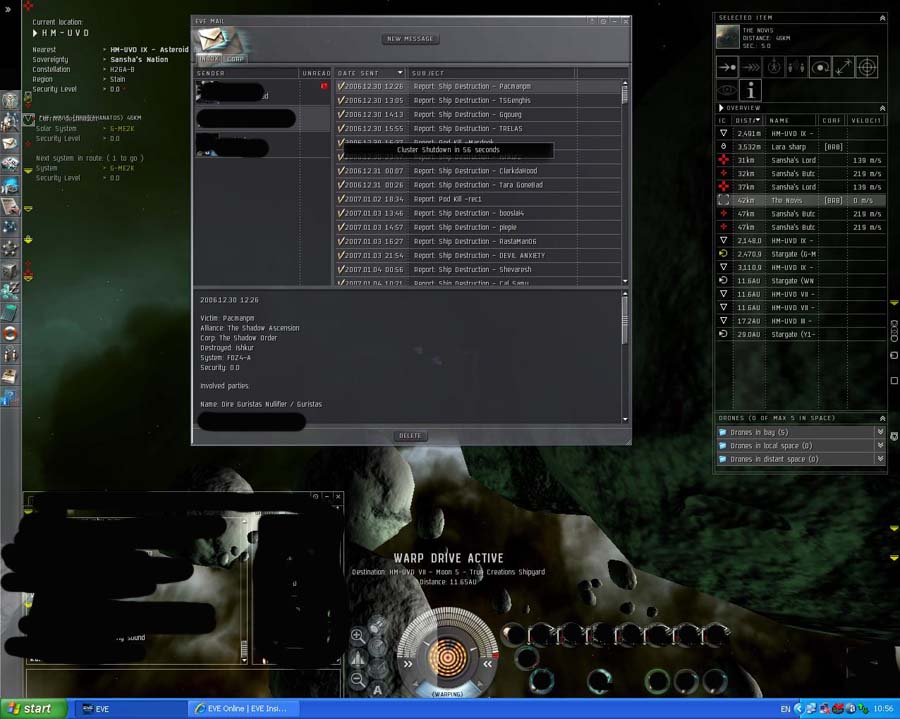Switch to EVE taskbar button
This screenshot has height=719, width=900.
click(130, 709)
